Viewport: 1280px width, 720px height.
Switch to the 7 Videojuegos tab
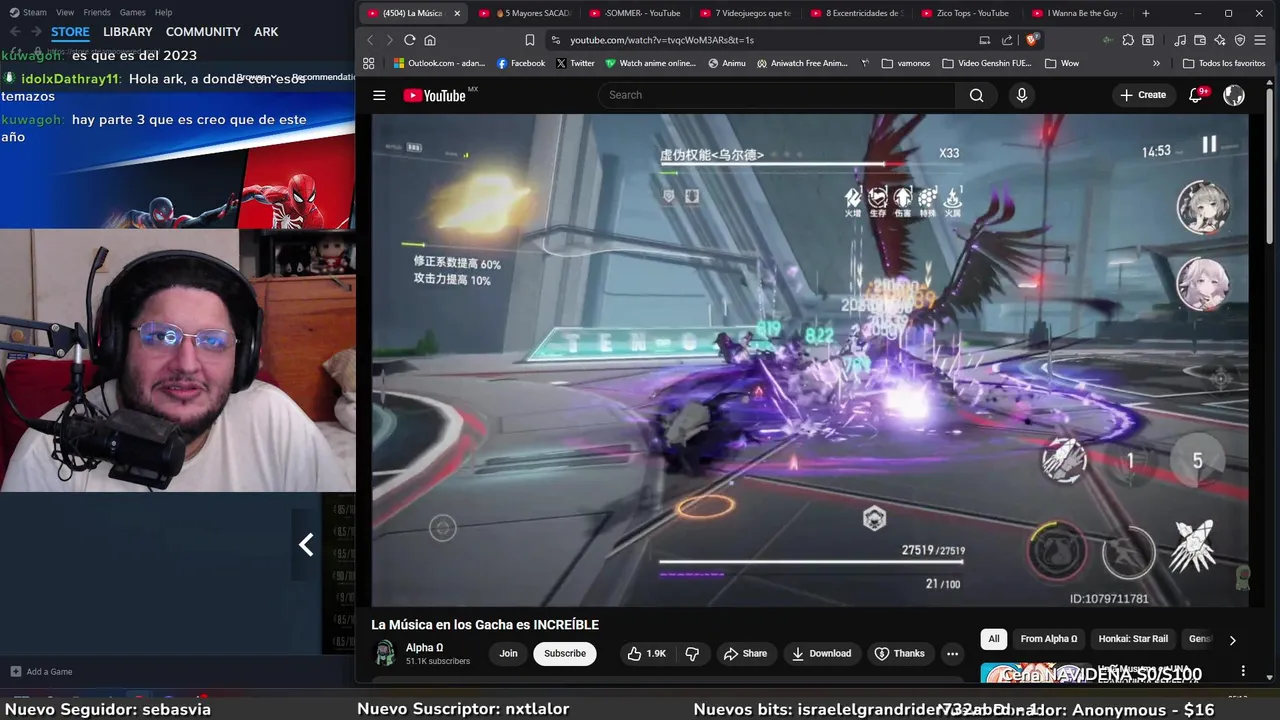point(747,13)
